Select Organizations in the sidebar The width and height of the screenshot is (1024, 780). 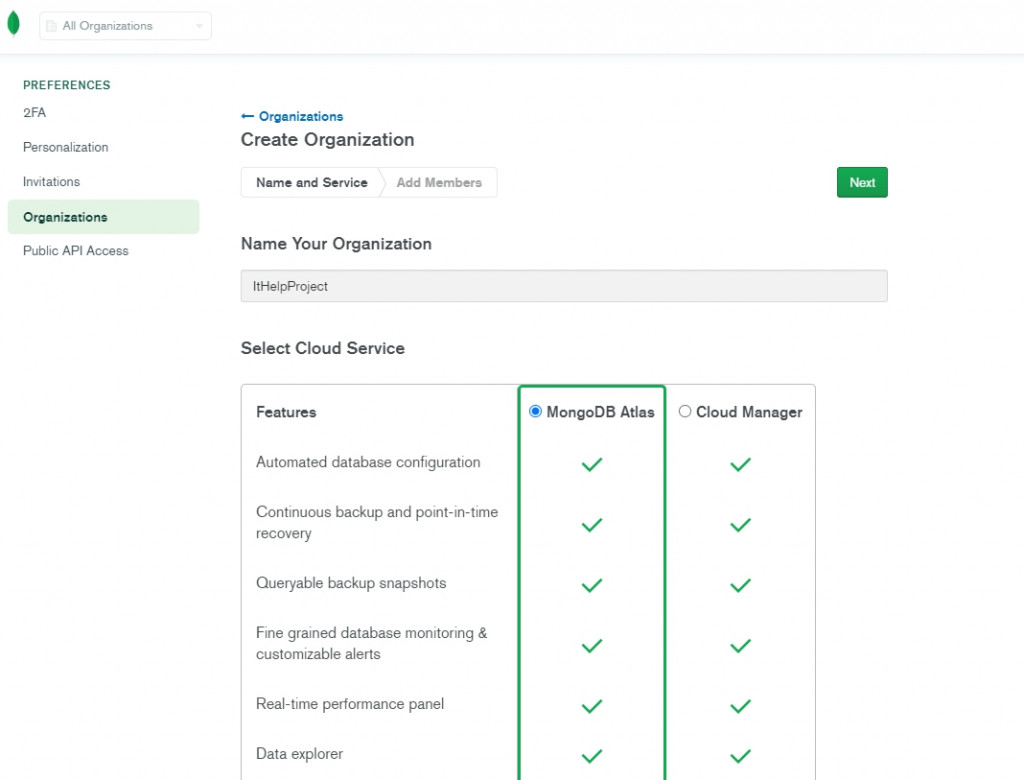[66, 217]
